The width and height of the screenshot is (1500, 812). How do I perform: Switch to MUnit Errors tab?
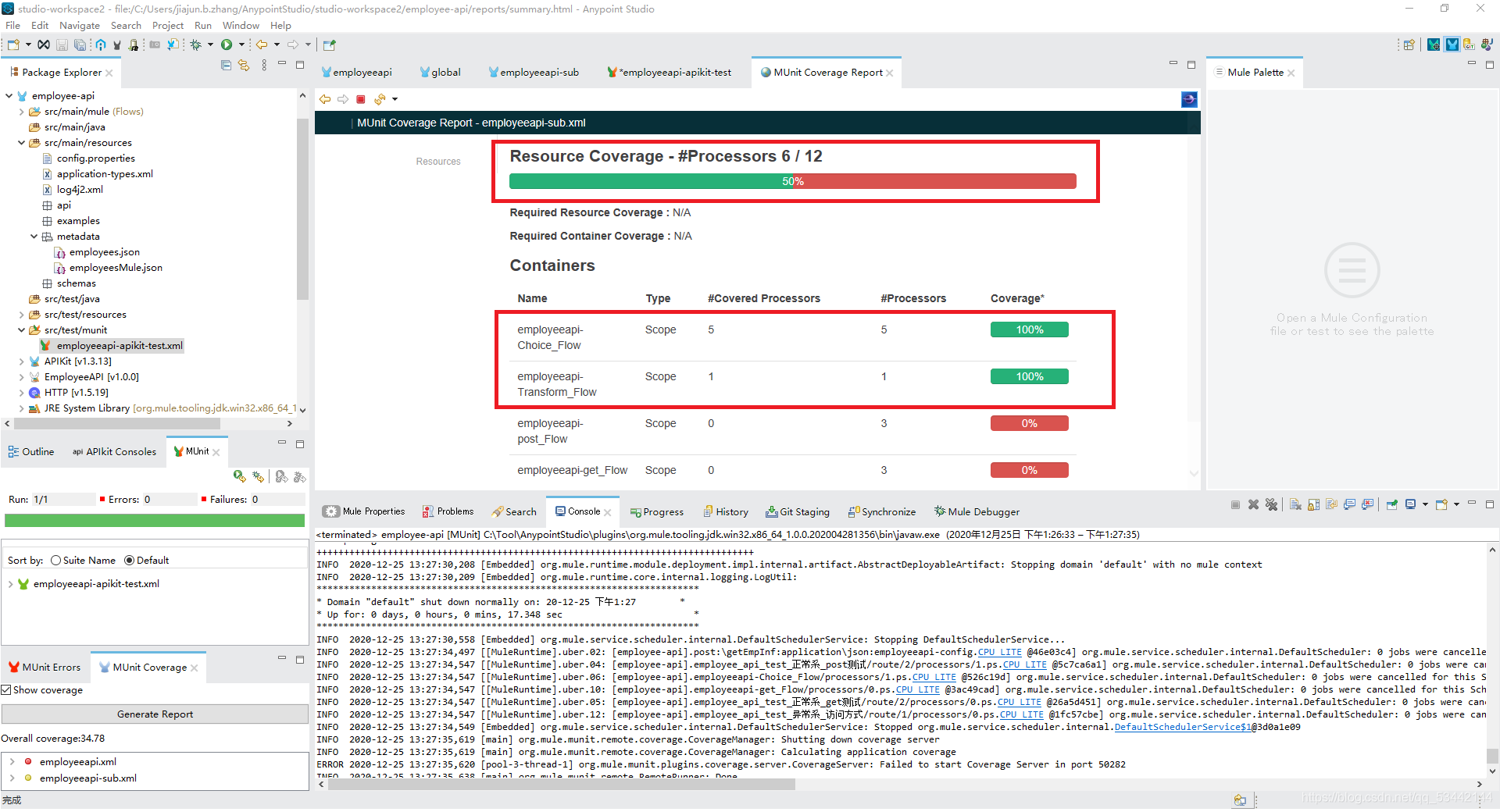(x=45, y=668)
